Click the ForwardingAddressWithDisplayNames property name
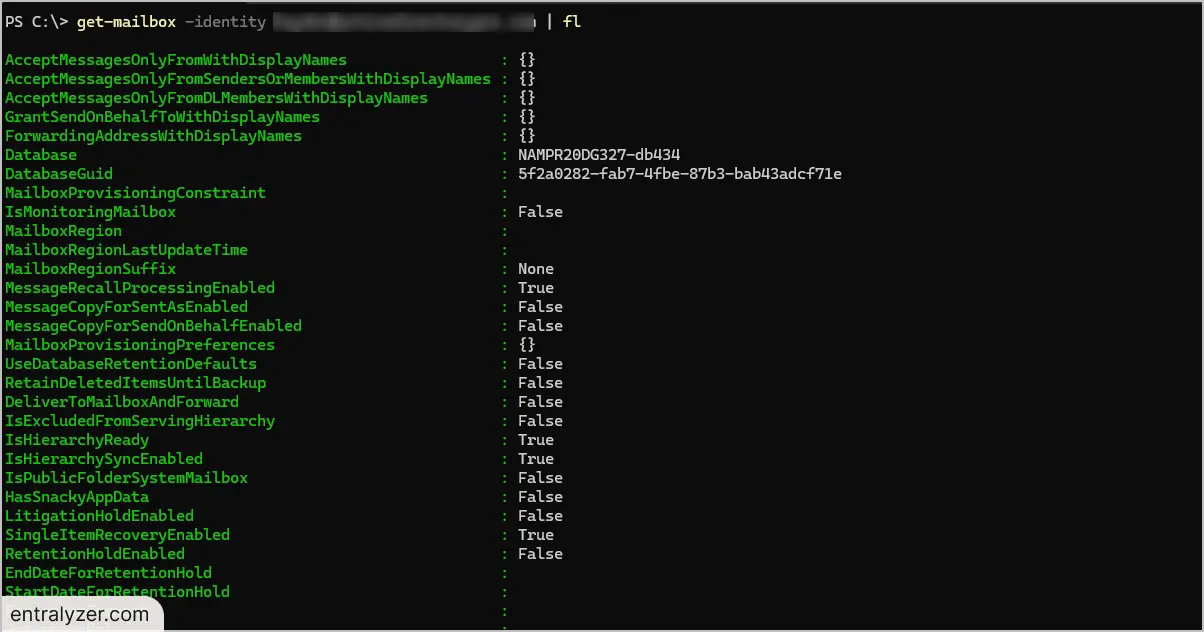Viewport: 1204px width, 632px height. click(x=153, y=136)
